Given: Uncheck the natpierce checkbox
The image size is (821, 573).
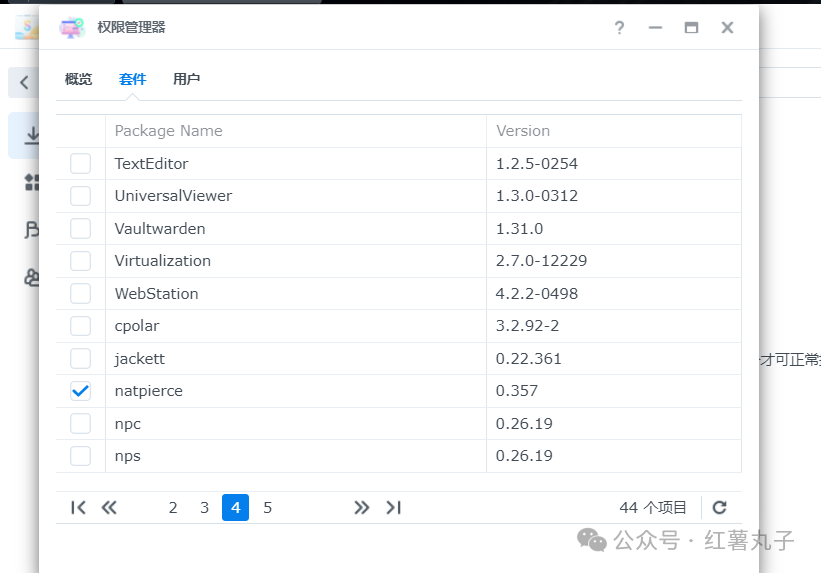Looking at the screenshot, I should click(x=81, y=391).
